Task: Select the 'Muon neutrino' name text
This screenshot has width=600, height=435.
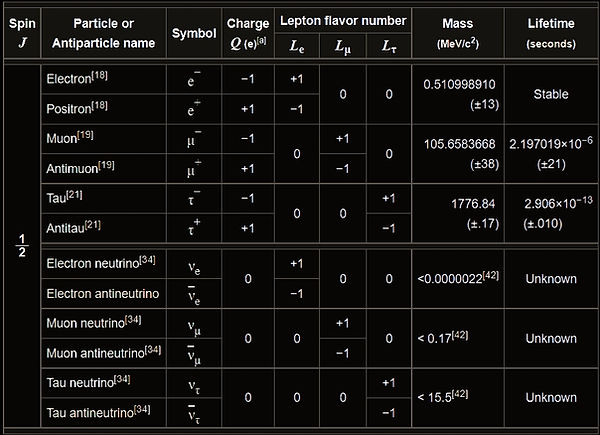Action: pyautogui.click(x=85, y=323)
